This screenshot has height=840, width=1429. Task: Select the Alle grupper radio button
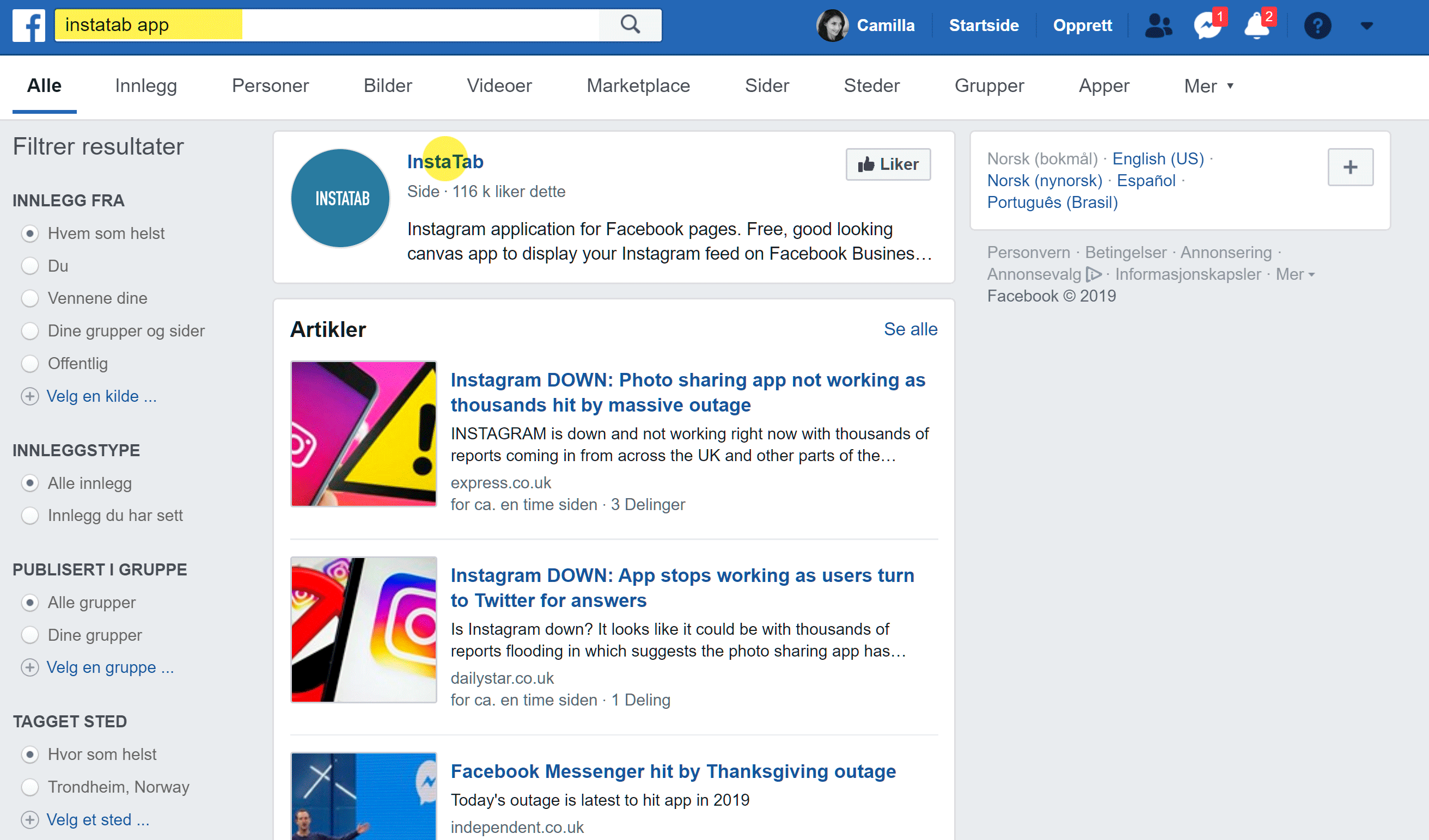[29, 603]
